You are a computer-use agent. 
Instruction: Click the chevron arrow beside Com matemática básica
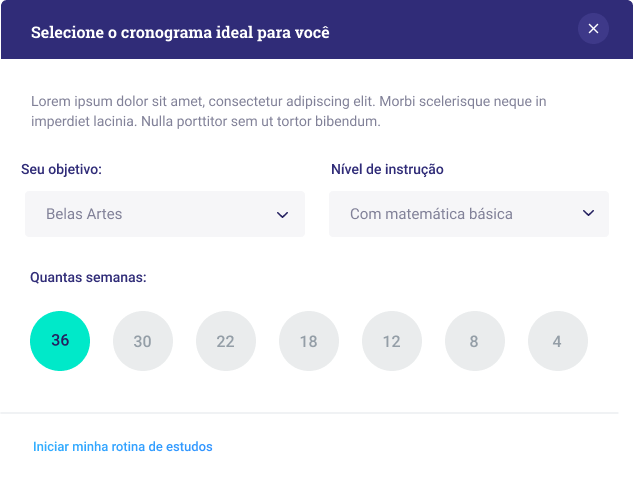(x=588, y=213)
